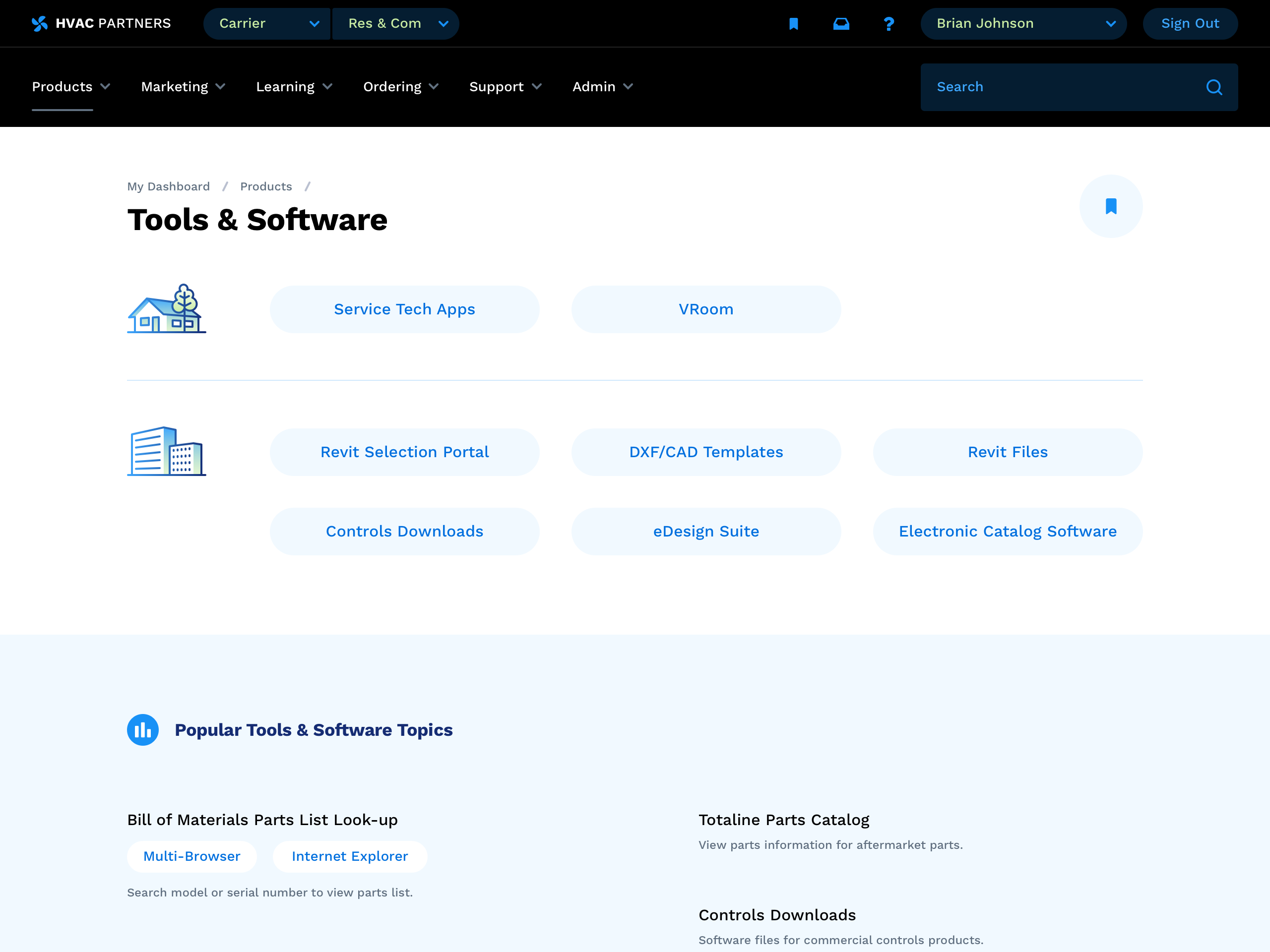This screenshot has height=952, width=1270.
Task: Click the Multi-Browser link
Action: point(192,856)
